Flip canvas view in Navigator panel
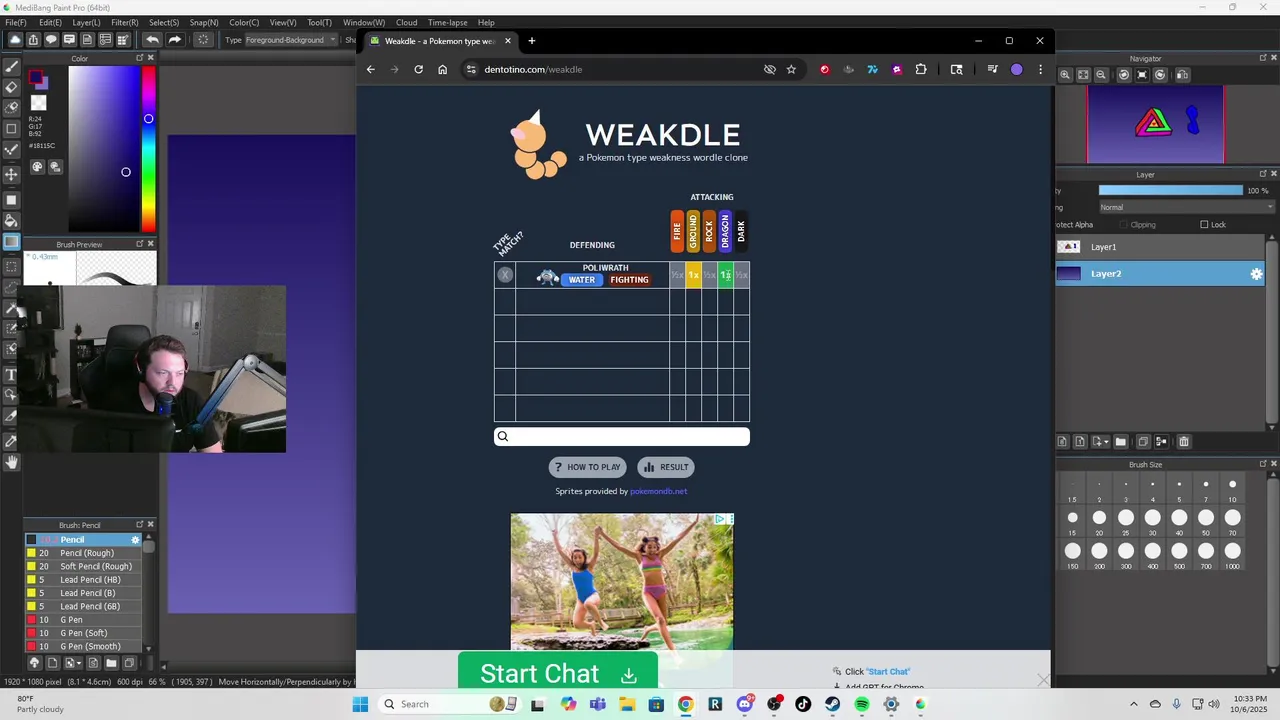Screen dimensions: 1280x720 click(x=1182, y=75)
